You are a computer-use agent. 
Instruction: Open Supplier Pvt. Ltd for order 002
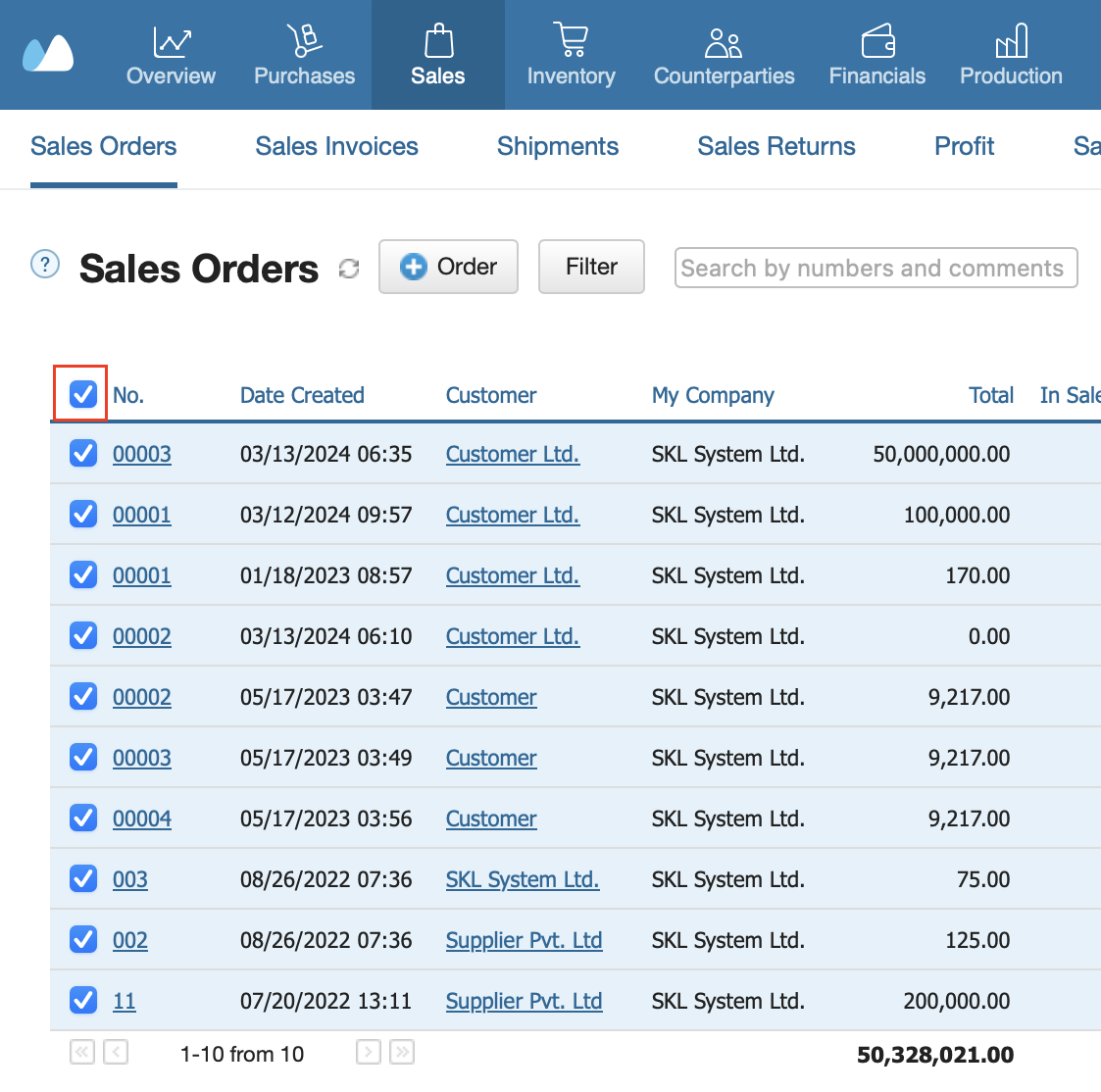[x=524, y=940]
